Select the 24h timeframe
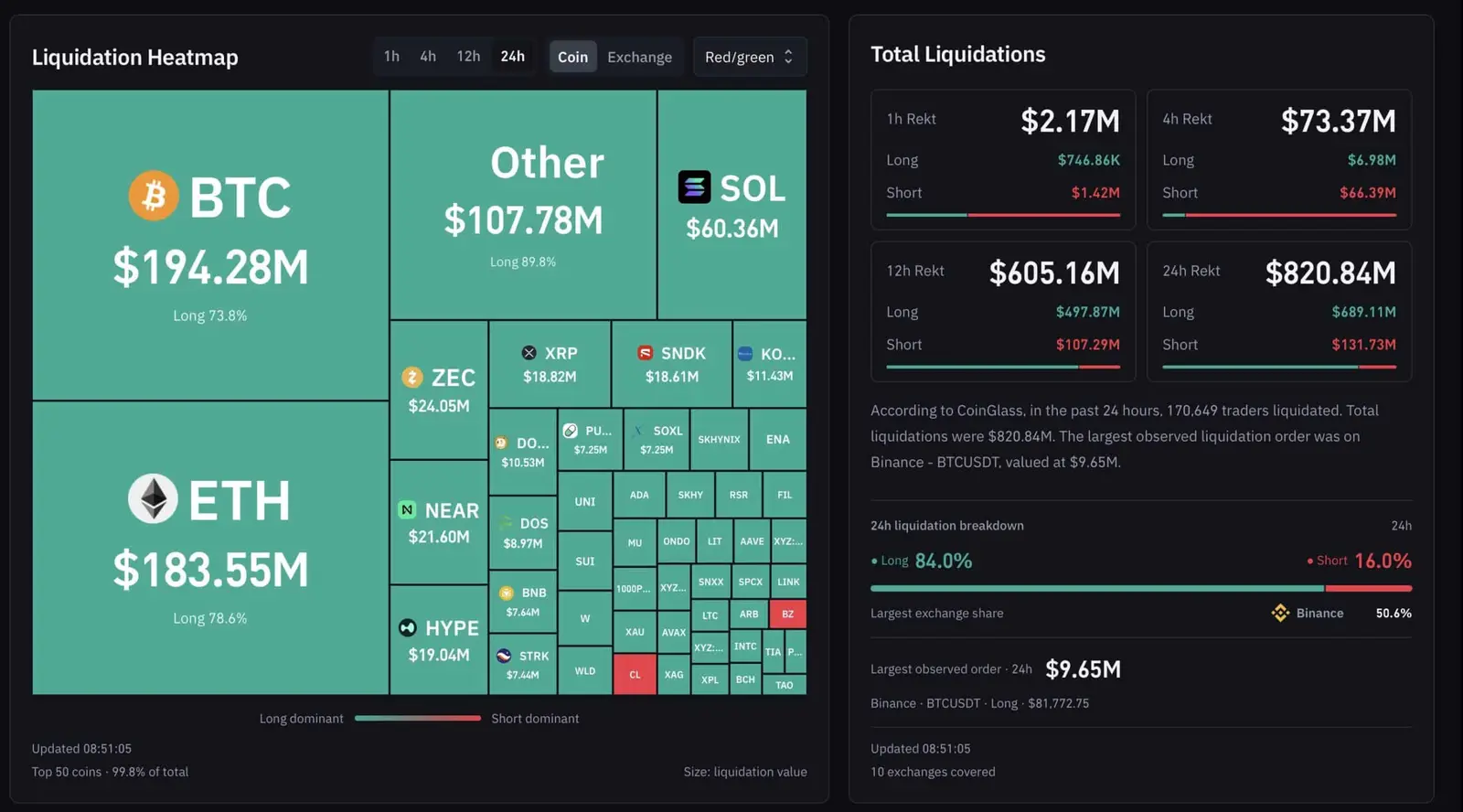This screenshot has height=812, width=1463. click(513, 57)
